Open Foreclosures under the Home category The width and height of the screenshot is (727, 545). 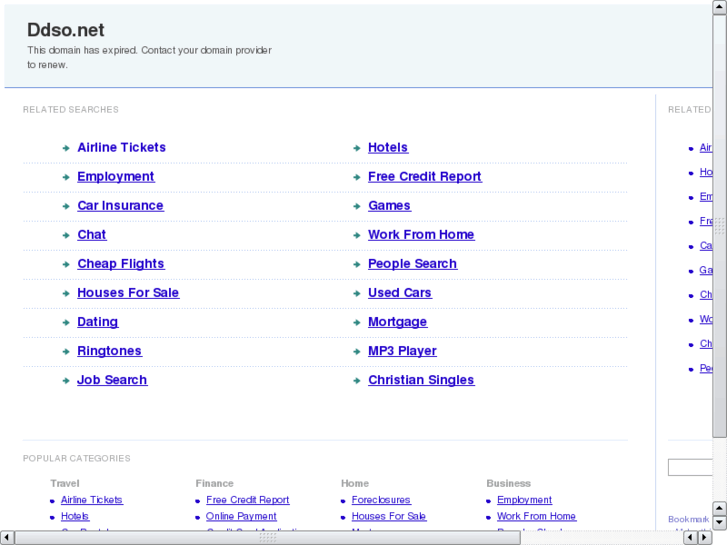click(381, 500)
